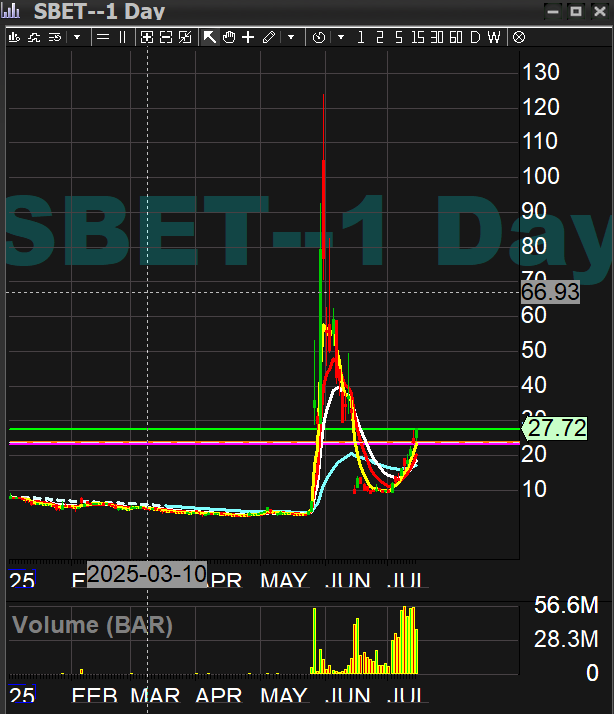
Task: Click the 100 price axis label
Action: tap(541, 176)
